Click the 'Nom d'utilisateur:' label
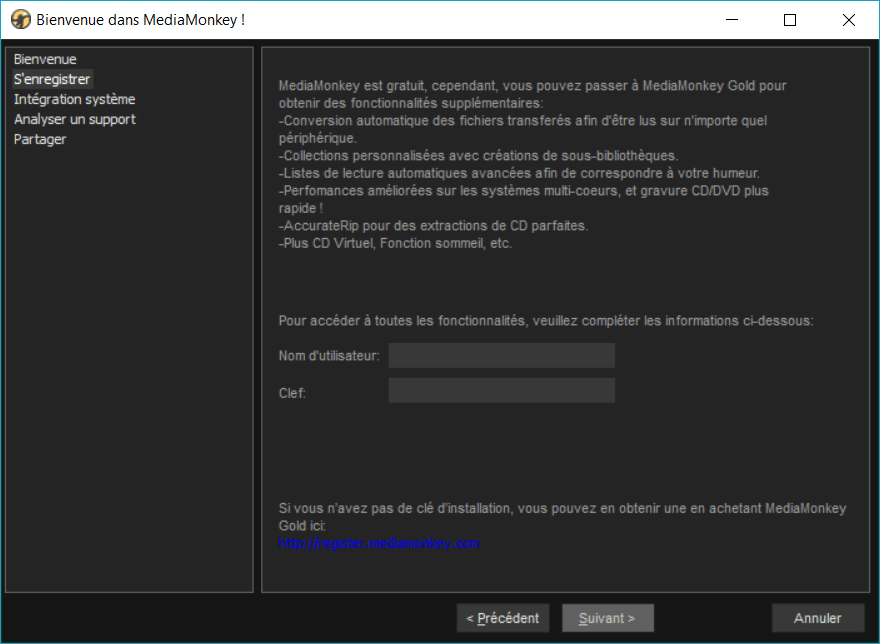The height and width of the screenshot is (644, 880). (329, 356)
